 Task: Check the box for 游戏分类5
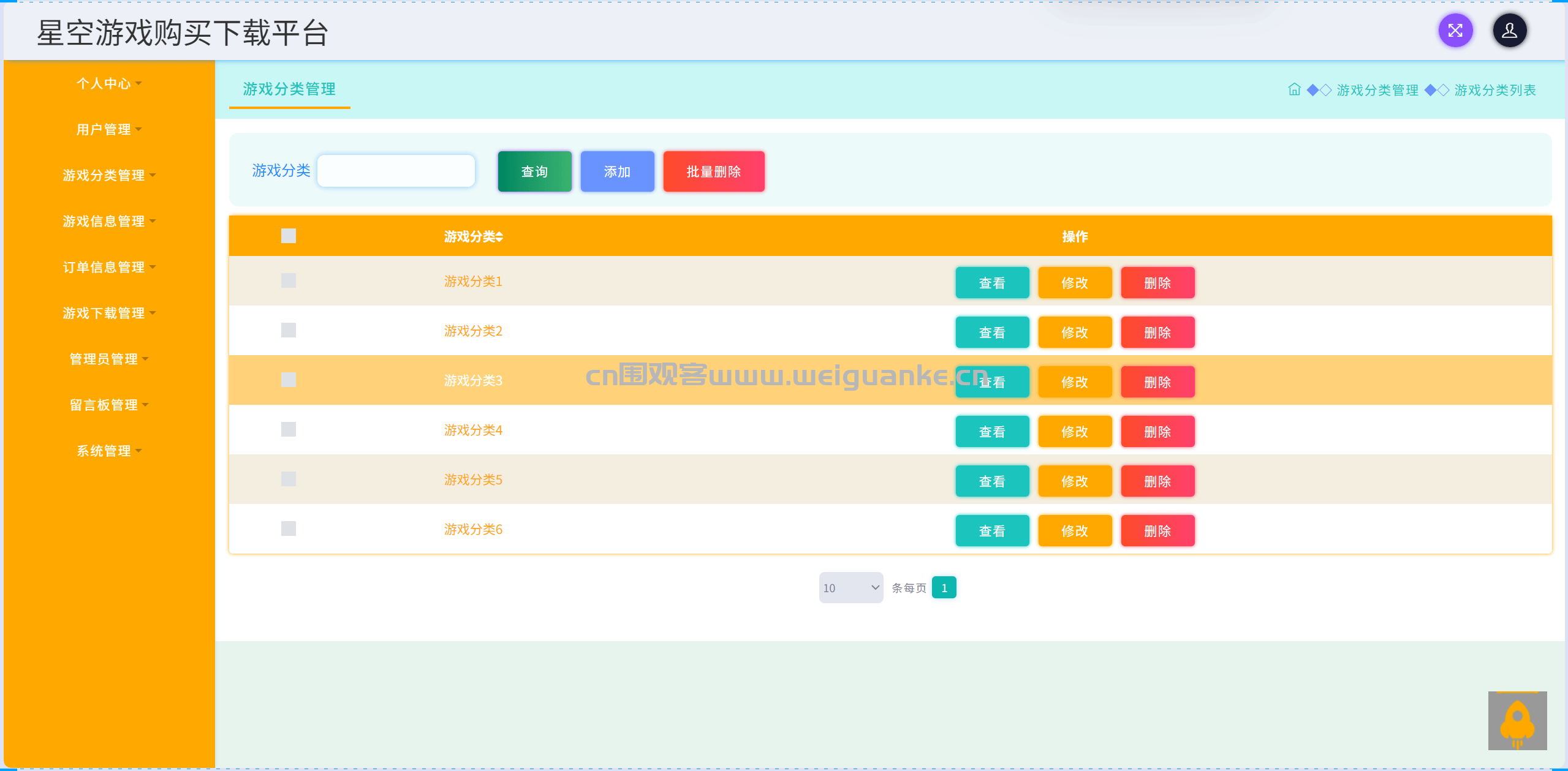(x=289, y=479)
